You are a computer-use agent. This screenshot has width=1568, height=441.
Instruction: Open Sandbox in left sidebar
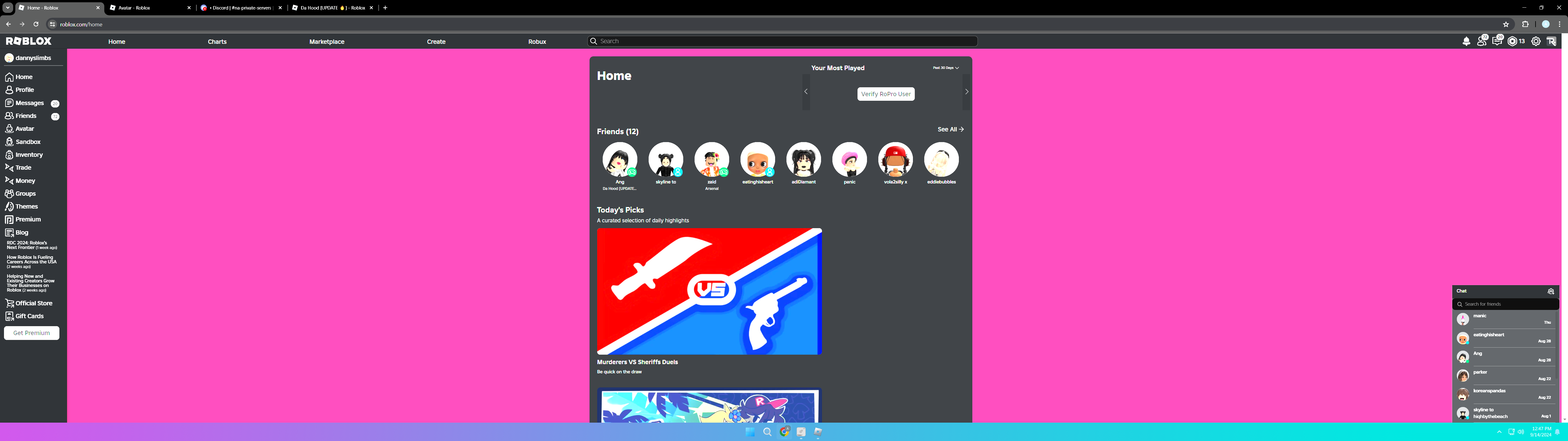click(27, 142)
